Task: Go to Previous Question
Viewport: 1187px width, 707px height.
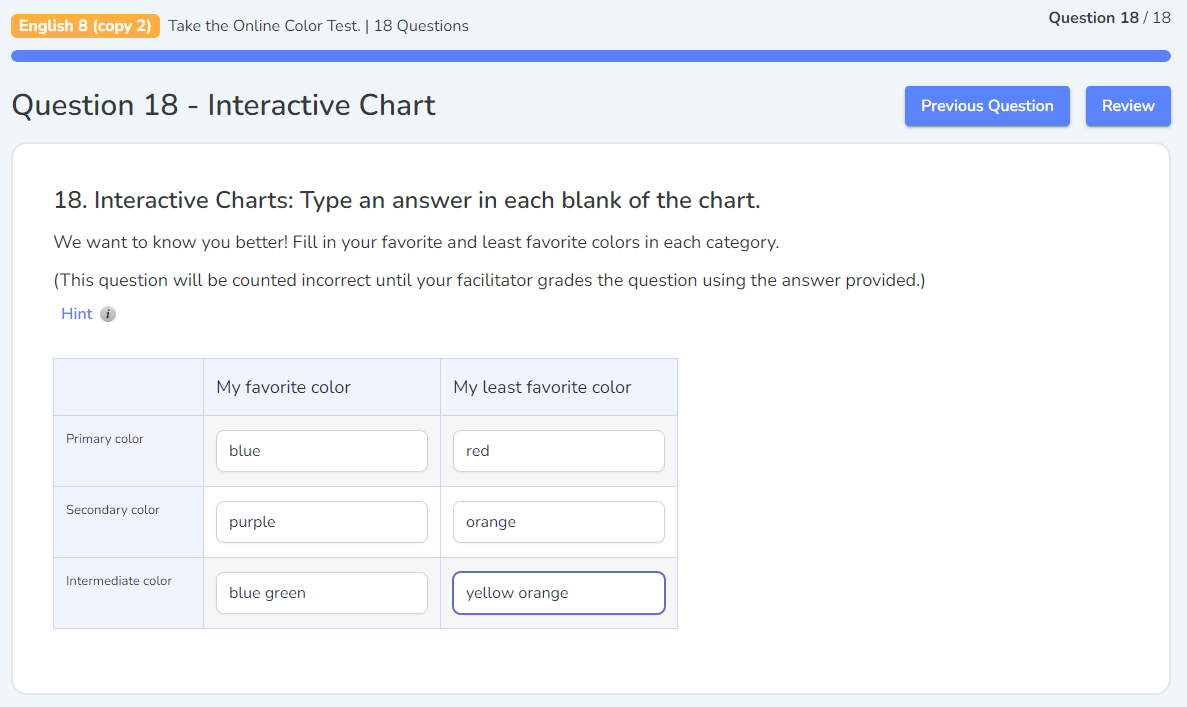Action: (987, 106)
